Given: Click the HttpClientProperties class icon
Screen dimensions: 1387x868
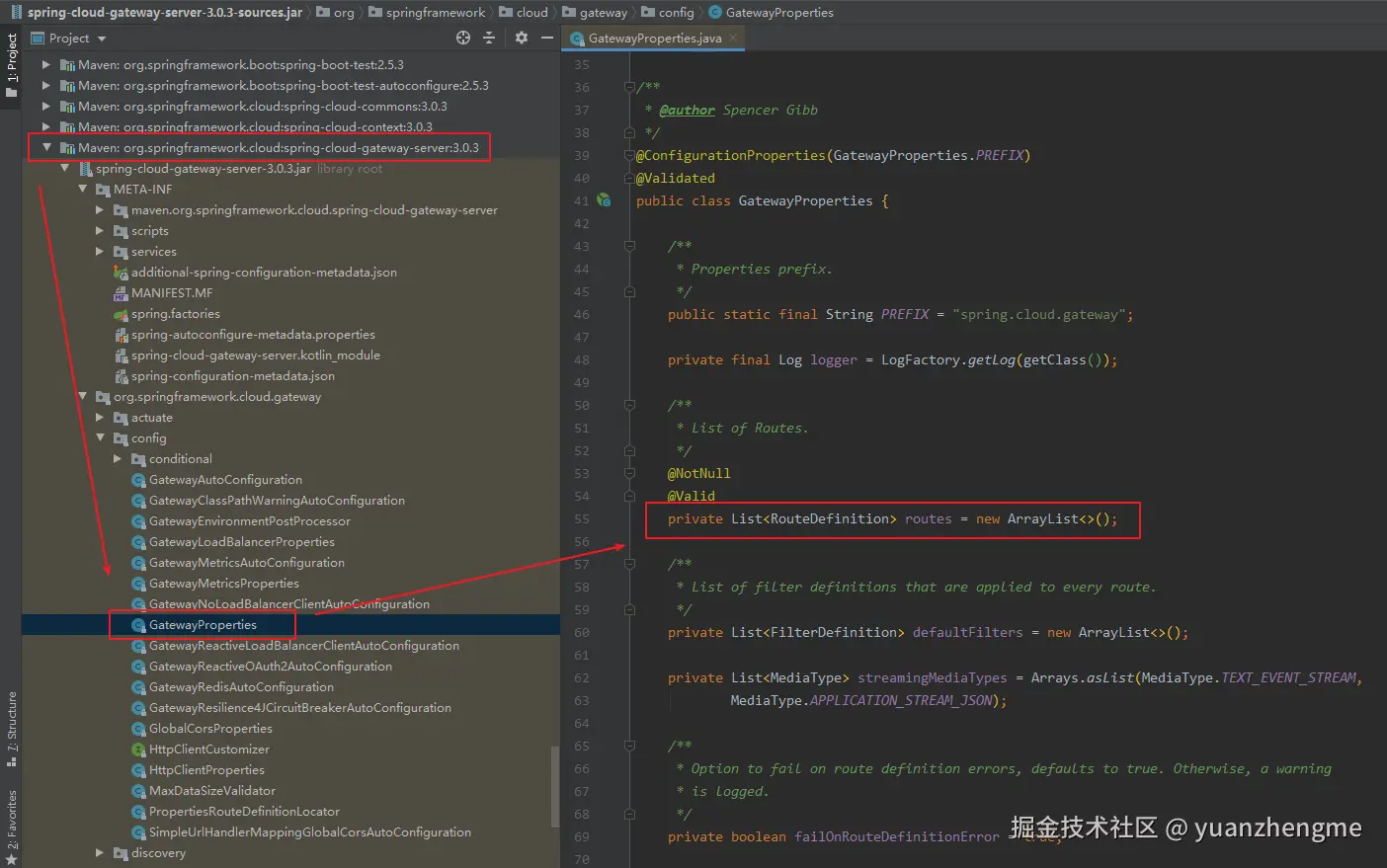Looking at the screenshot, I should 138,770.
